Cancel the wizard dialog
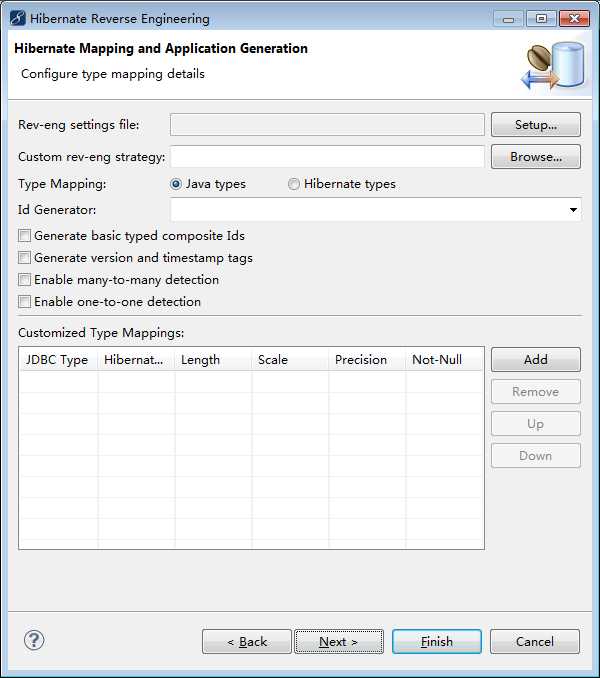This screenshot has height=678, width=600. click(535, 642)
